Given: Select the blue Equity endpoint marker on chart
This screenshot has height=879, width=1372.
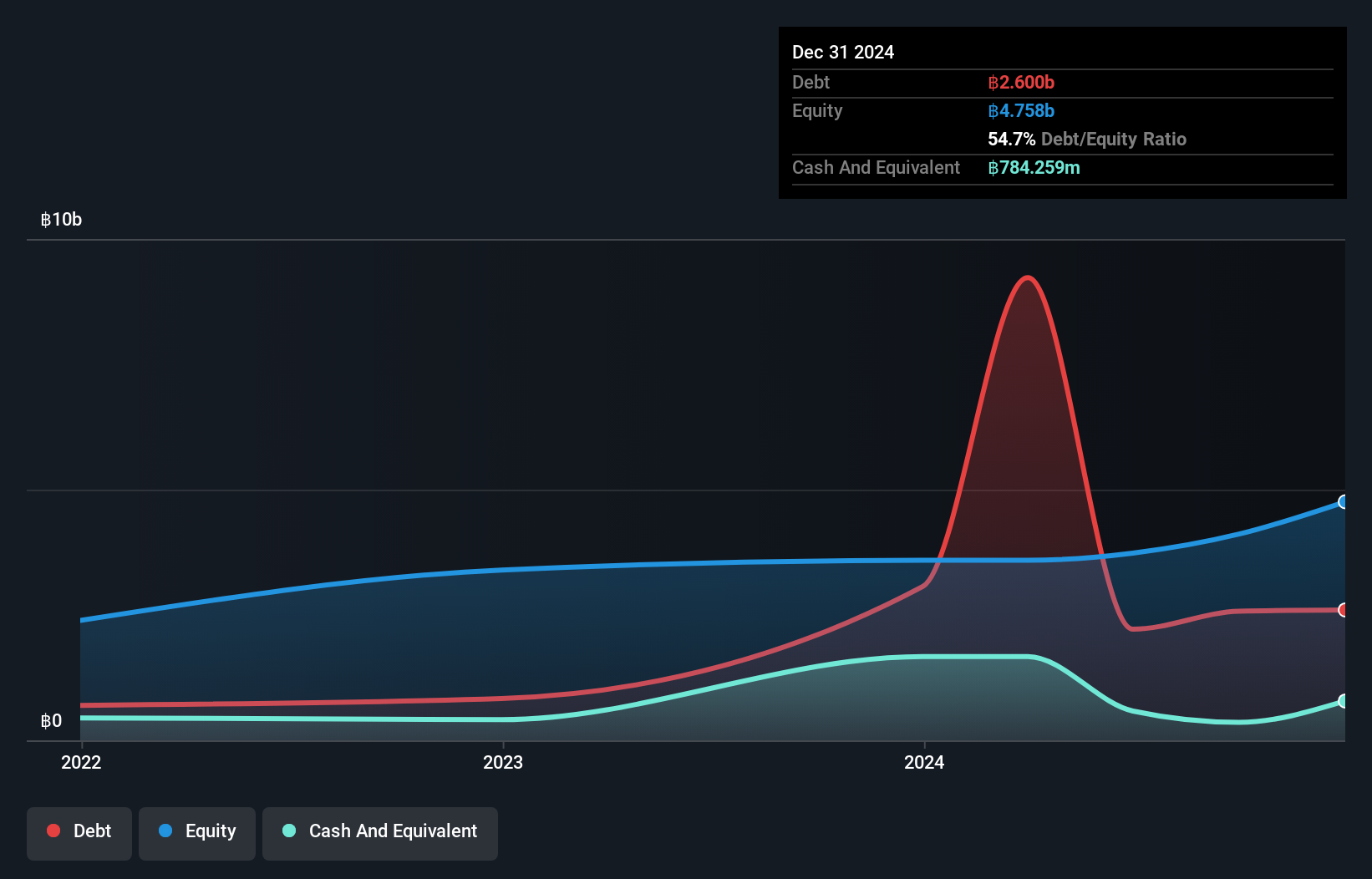Looking at the screenshot, I should 1343,501.
